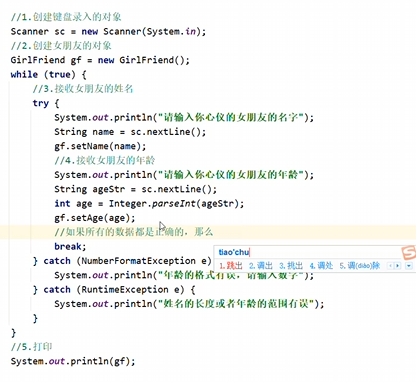Screen dimensions: 416x382
Task: Click the Sogou input method logo icon
Action: [x=409, y=252]
